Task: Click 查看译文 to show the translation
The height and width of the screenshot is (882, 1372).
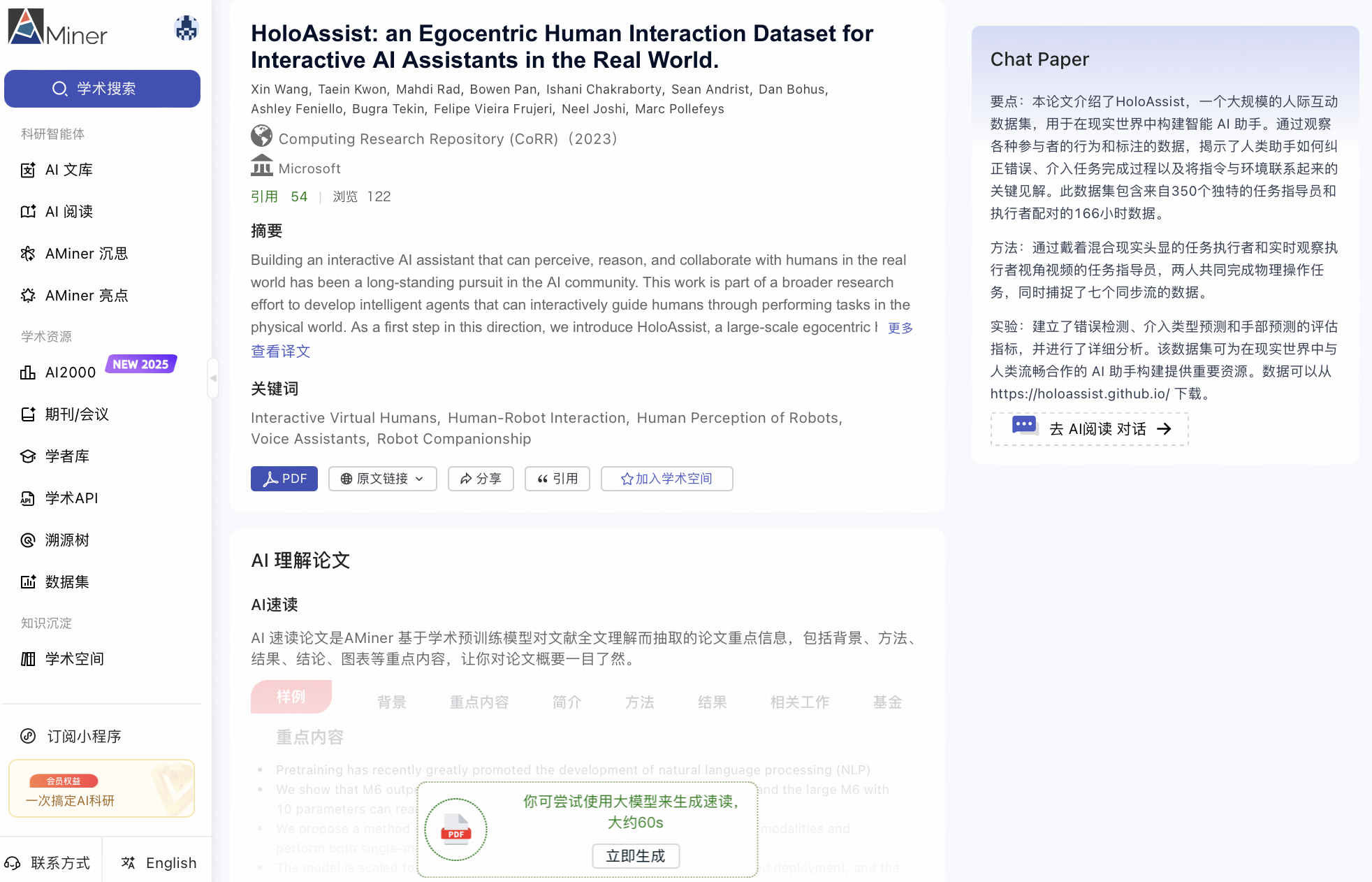Action: (280, 352)
